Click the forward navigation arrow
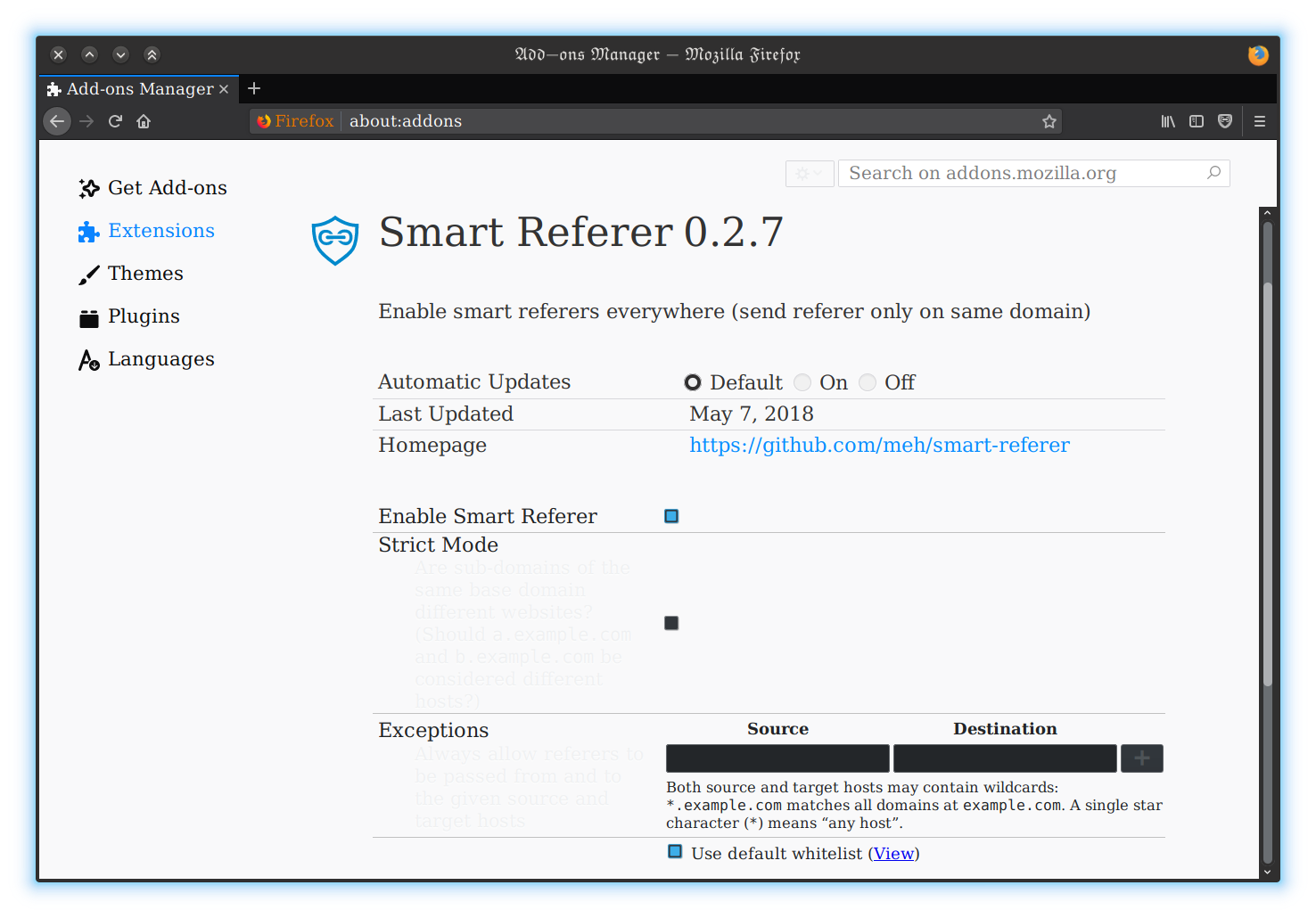Viewport: 1316px width, 918px height. tap(86, 121)
